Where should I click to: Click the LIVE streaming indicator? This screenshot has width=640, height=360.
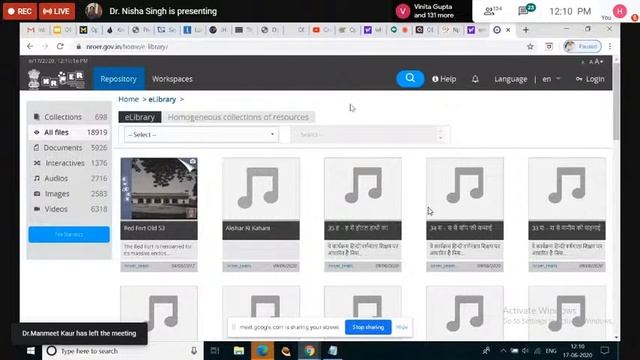[57, 11]
